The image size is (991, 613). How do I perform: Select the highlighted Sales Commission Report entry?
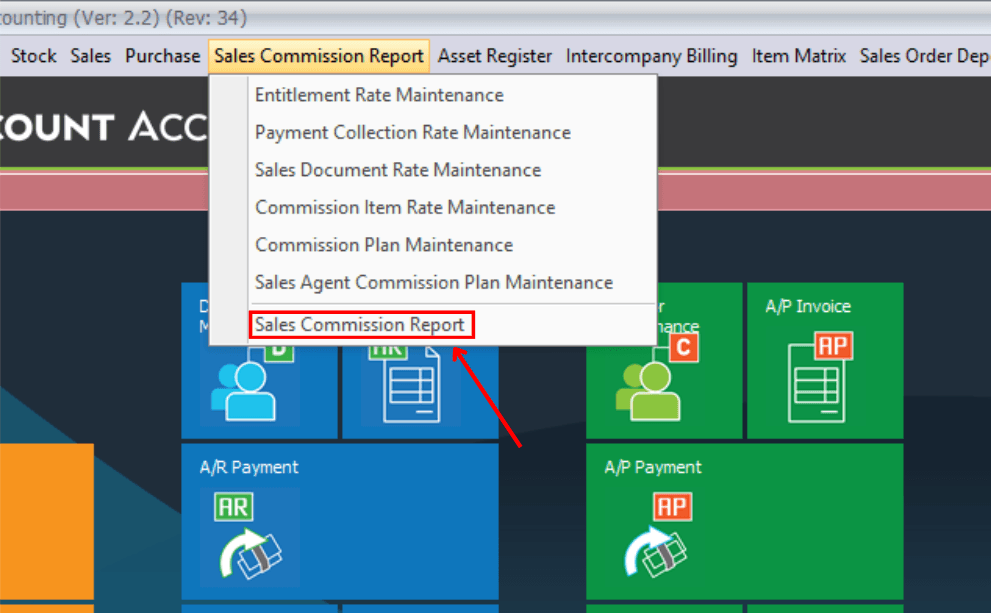point(361,324)
